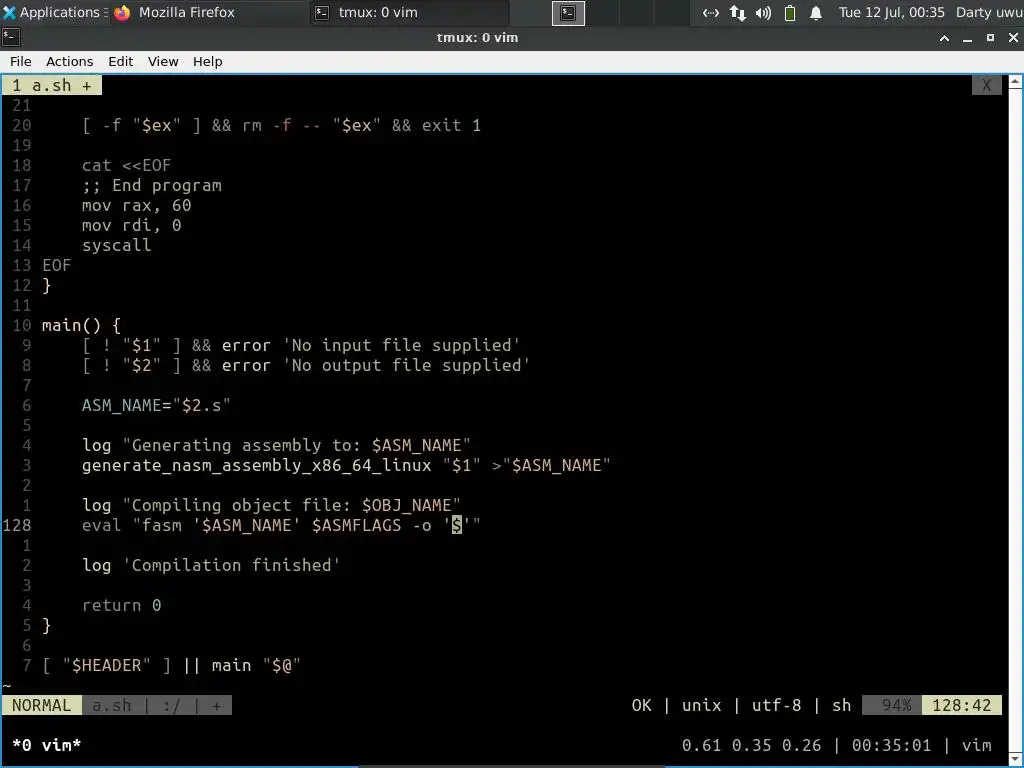Click the eval "fasm '$ASM_NAME'" line

[281, 525]
